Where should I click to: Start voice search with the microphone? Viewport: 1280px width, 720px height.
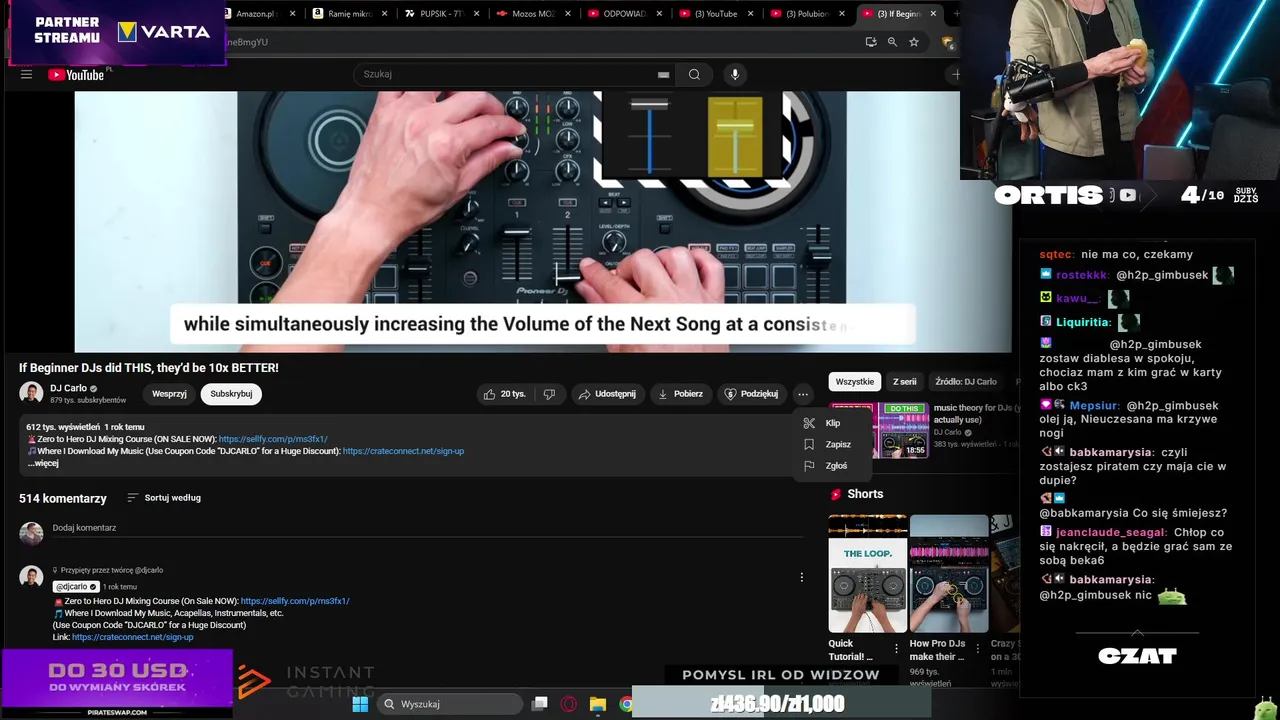click(x=735, y=74)
